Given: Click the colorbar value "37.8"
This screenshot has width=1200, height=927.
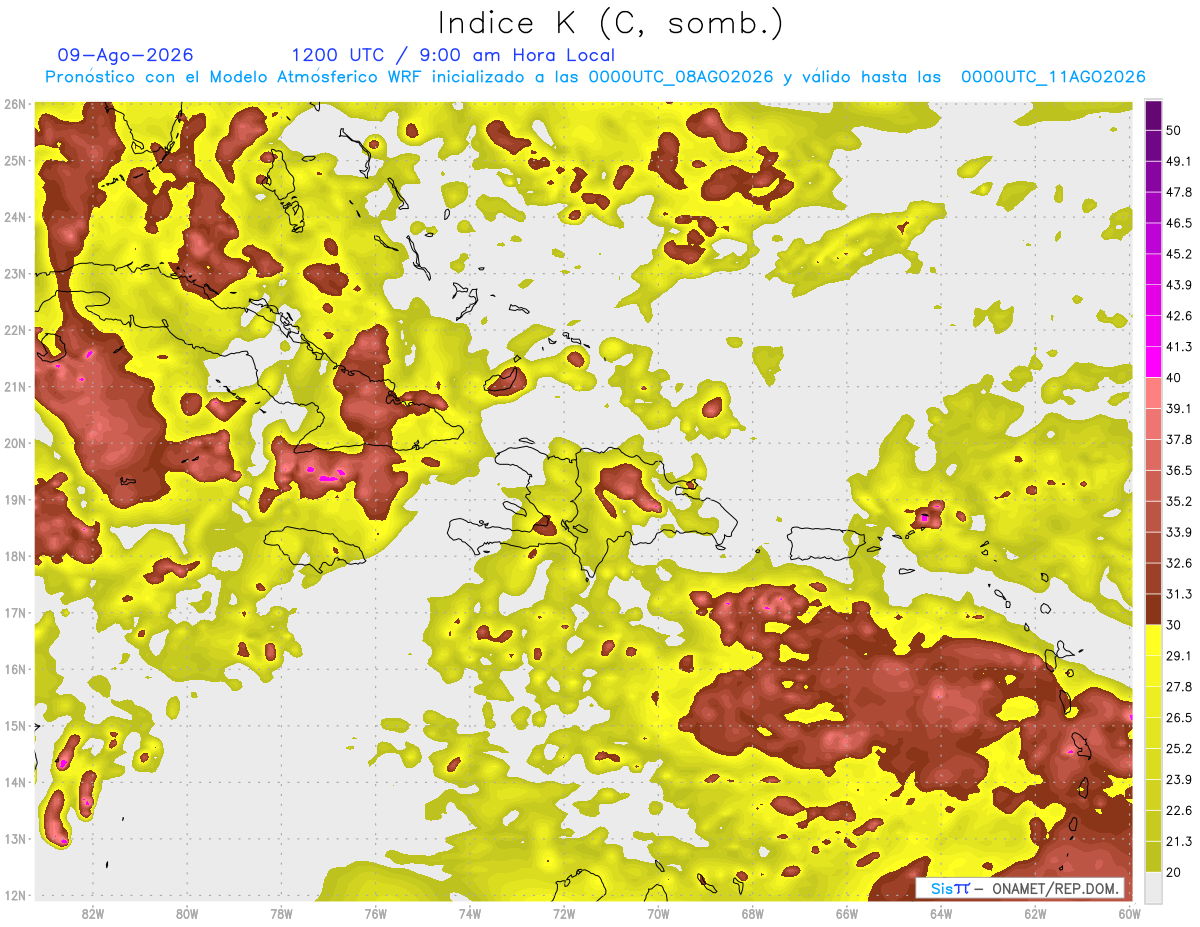Looking at the screenshot, I should 1179,439.
